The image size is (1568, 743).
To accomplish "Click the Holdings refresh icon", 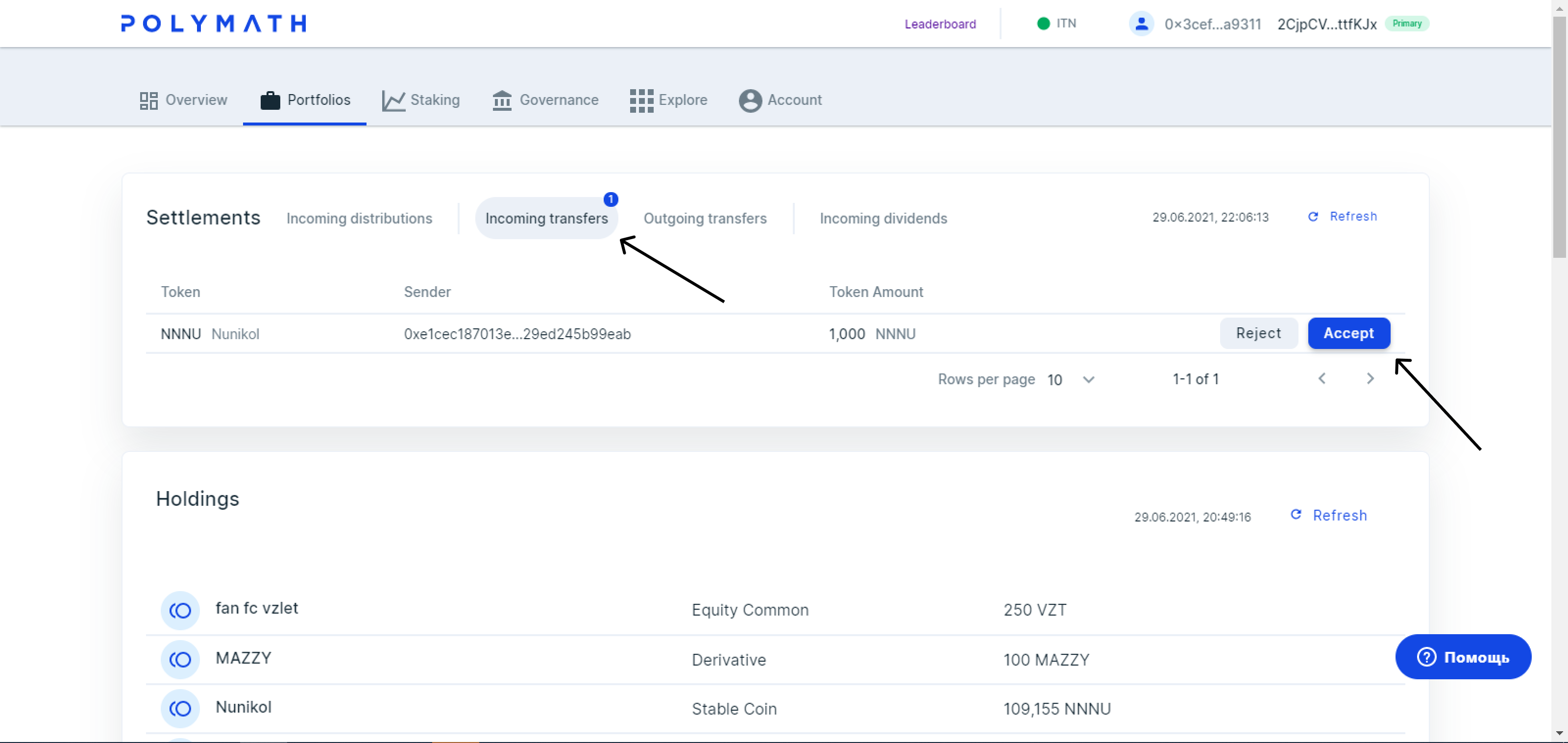I will click(x=1296, y=515).
